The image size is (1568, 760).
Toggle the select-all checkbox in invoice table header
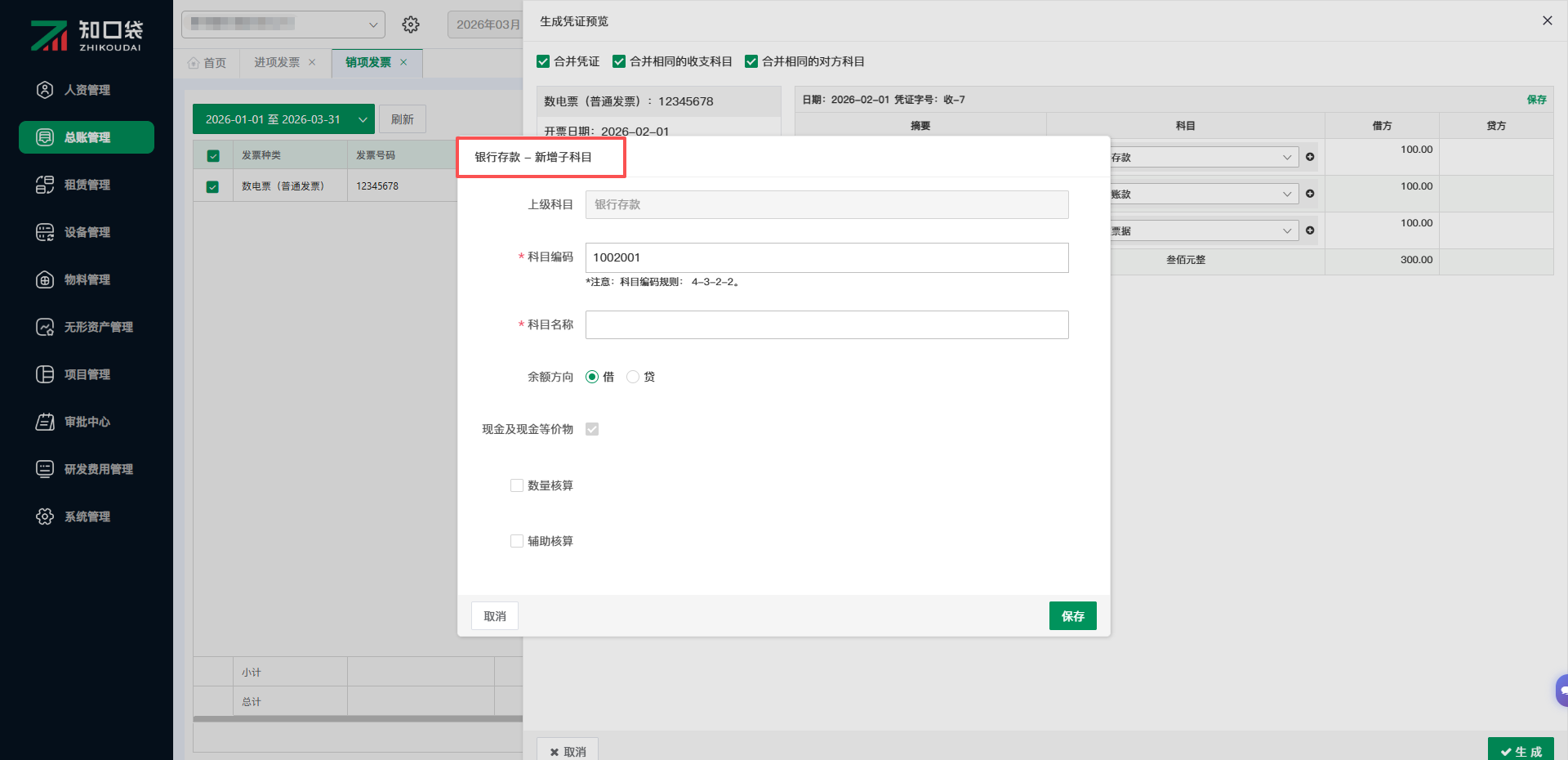[x=213, y=155]
